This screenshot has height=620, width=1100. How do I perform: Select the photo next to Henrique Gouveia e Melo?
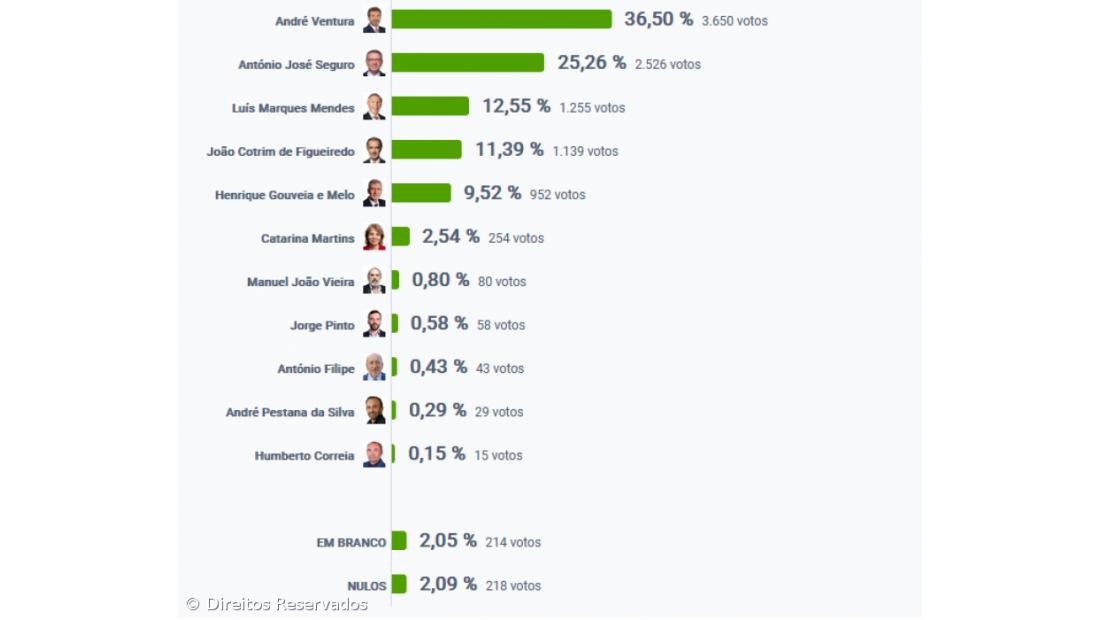[374, 194]
